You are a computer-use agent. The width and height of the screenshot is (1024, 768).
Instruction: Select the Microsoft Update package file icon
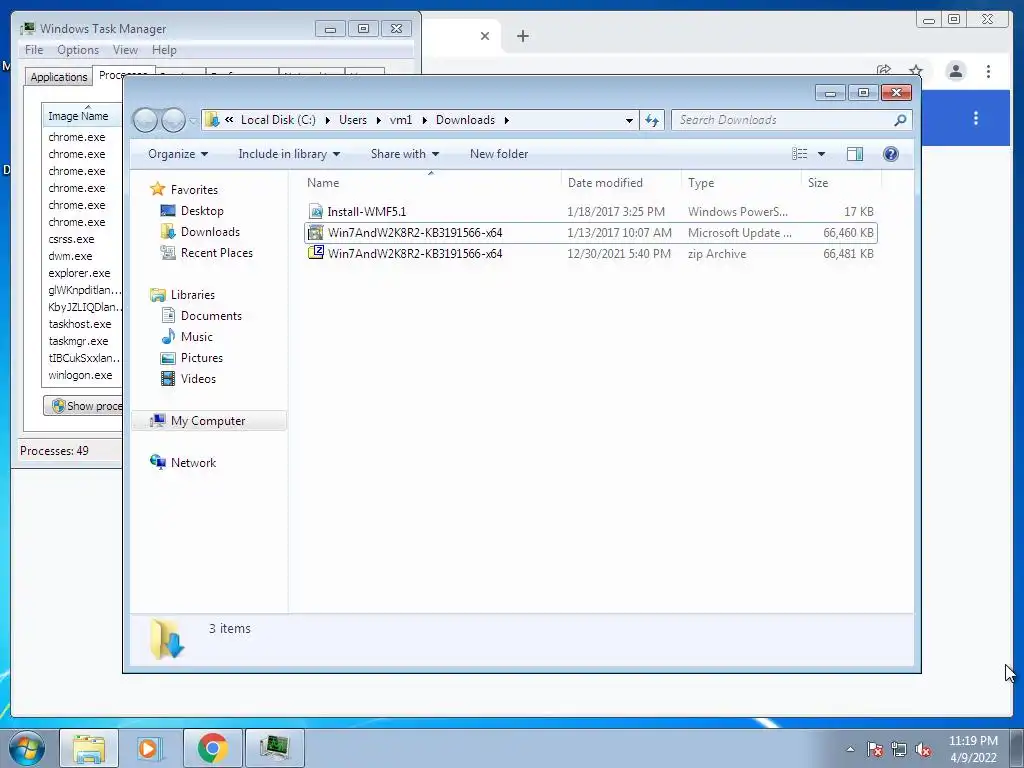(x=316, y=232)
